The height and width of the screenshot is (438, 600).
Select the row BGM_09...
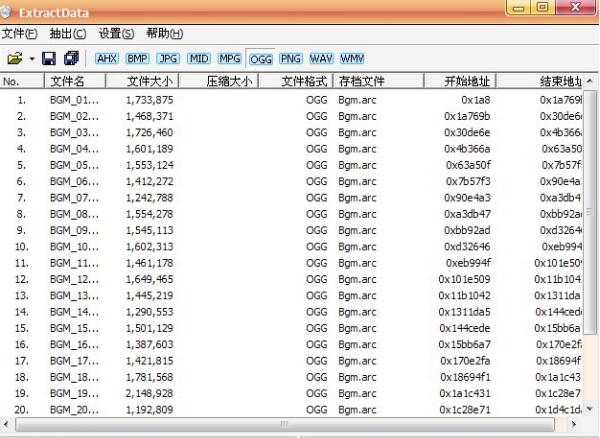coord(292,230)
